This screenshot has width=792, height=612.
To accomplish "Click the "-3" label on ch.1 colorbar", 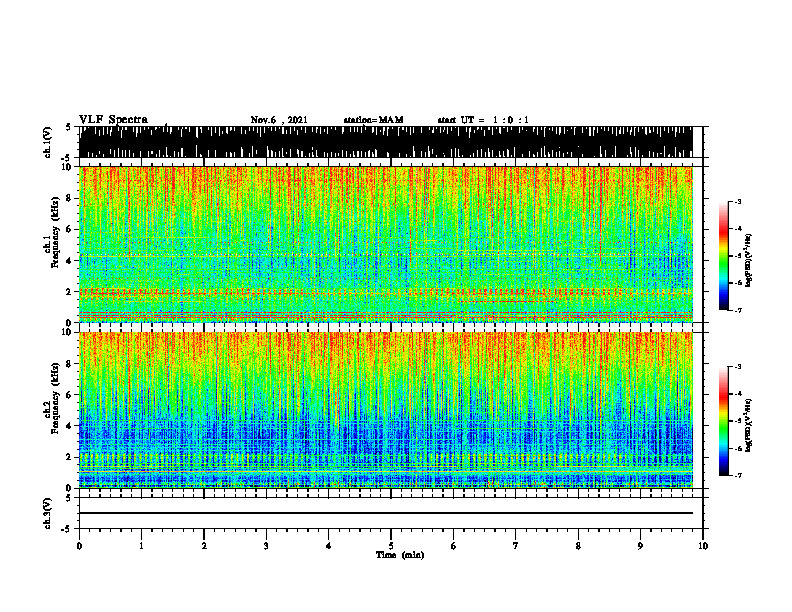I will tap(738, 202).
